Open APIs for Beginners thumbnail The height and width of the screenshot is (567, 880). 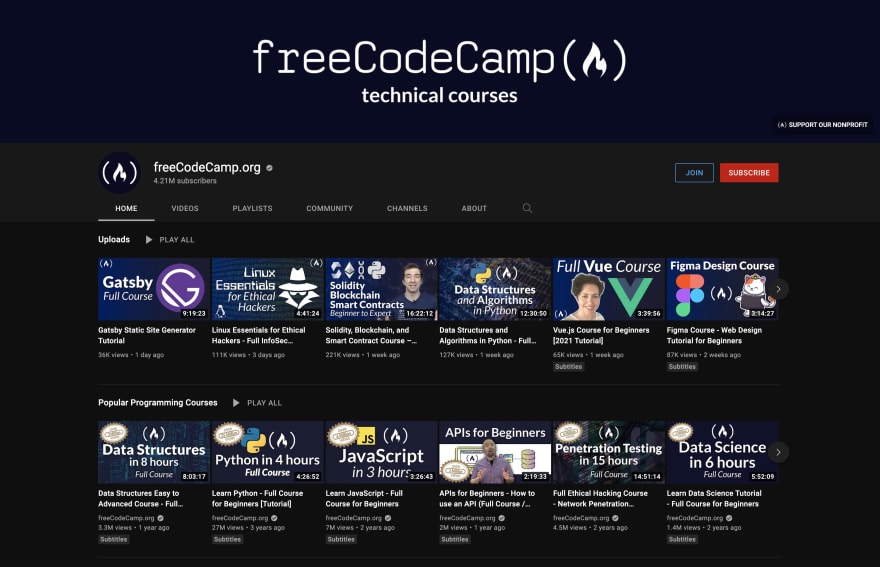495,452
